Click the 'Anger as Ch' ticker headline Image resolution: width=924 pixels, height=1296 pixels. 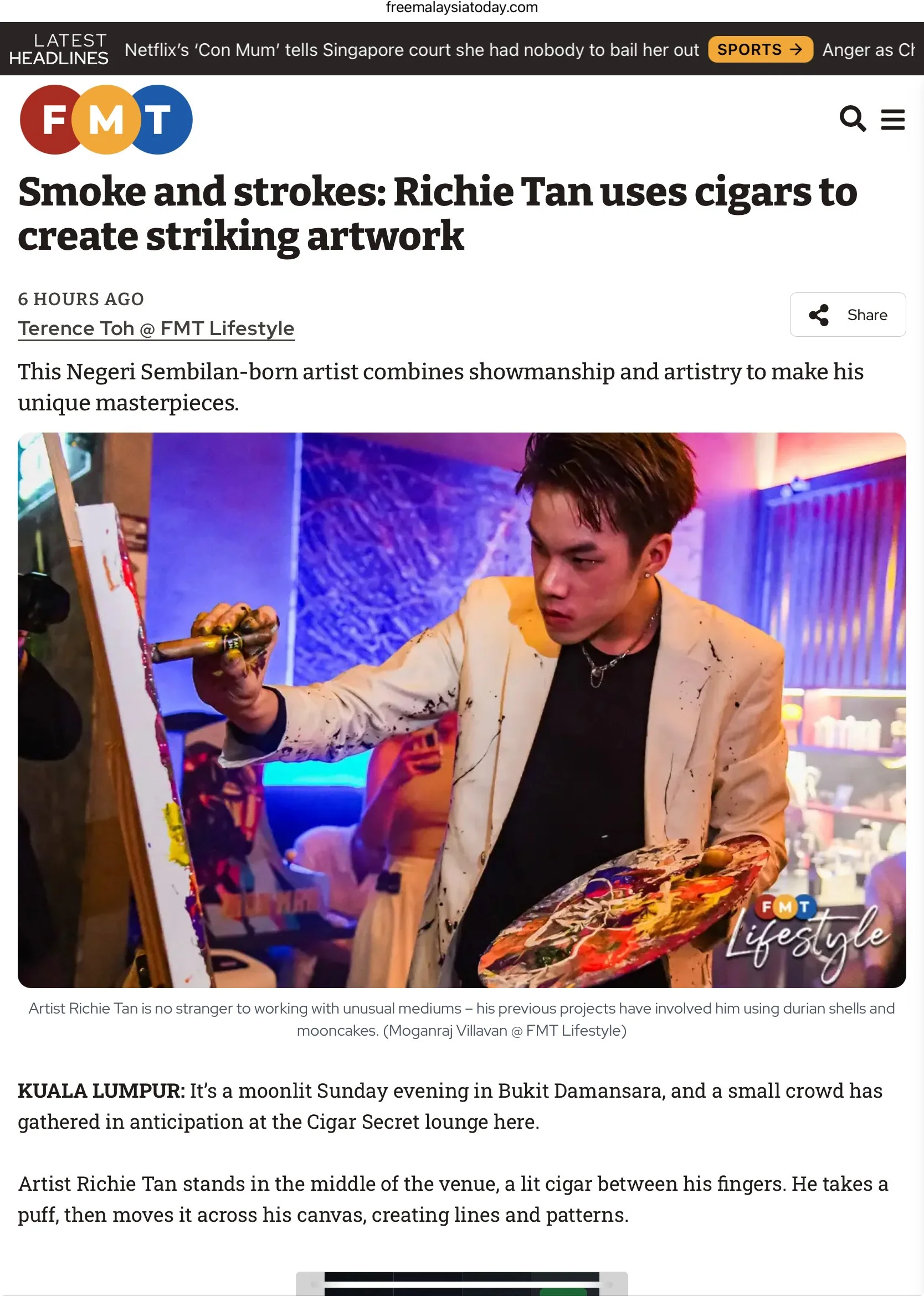[869, 50]
